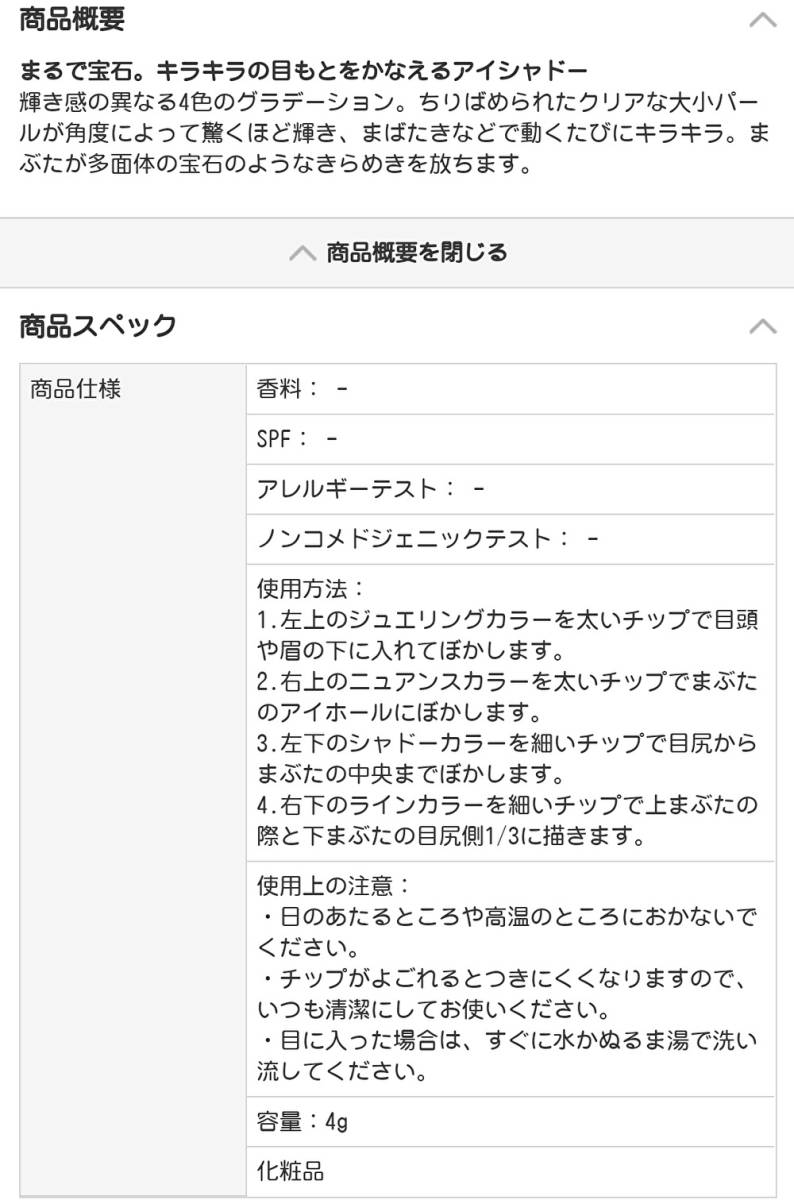This screenshot has width=794, height=1200.
Task: Click the 商品概要を閉じる button
Action: point(397,253)
